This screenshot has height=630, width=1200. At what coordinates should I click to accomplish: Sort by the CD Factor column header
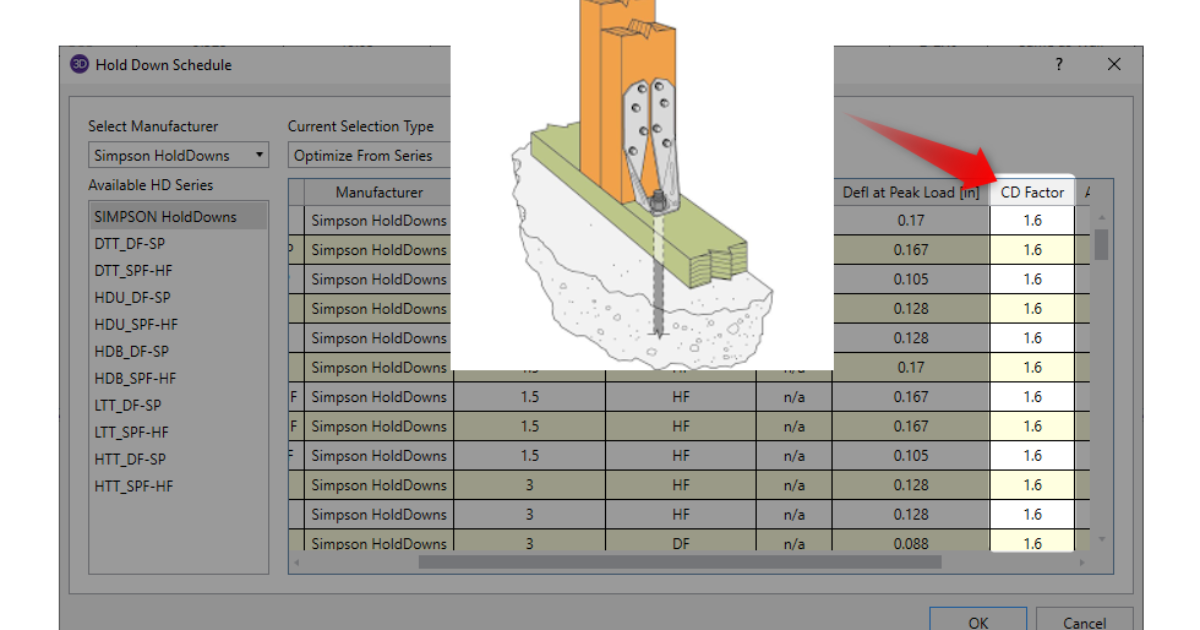(x=1032, y=192)
